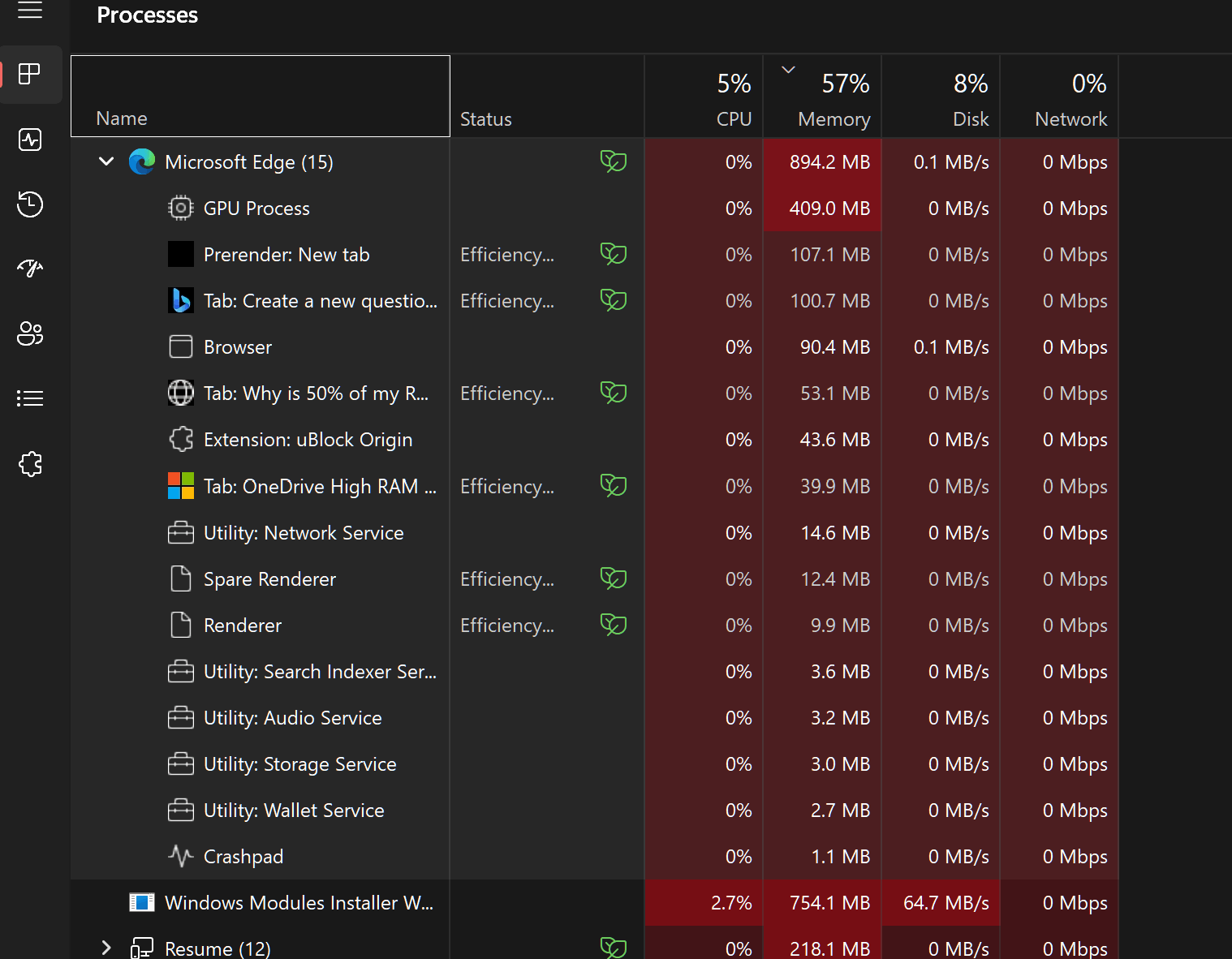Select the Processes view
Viewport: 1232px width, 959px height.
30,75
